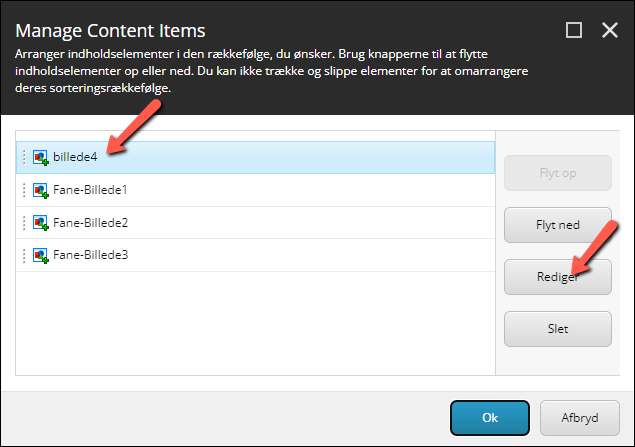Grab the drag handle of billede4
Viewport: 635px width, 447px height.
pos(24,158)
